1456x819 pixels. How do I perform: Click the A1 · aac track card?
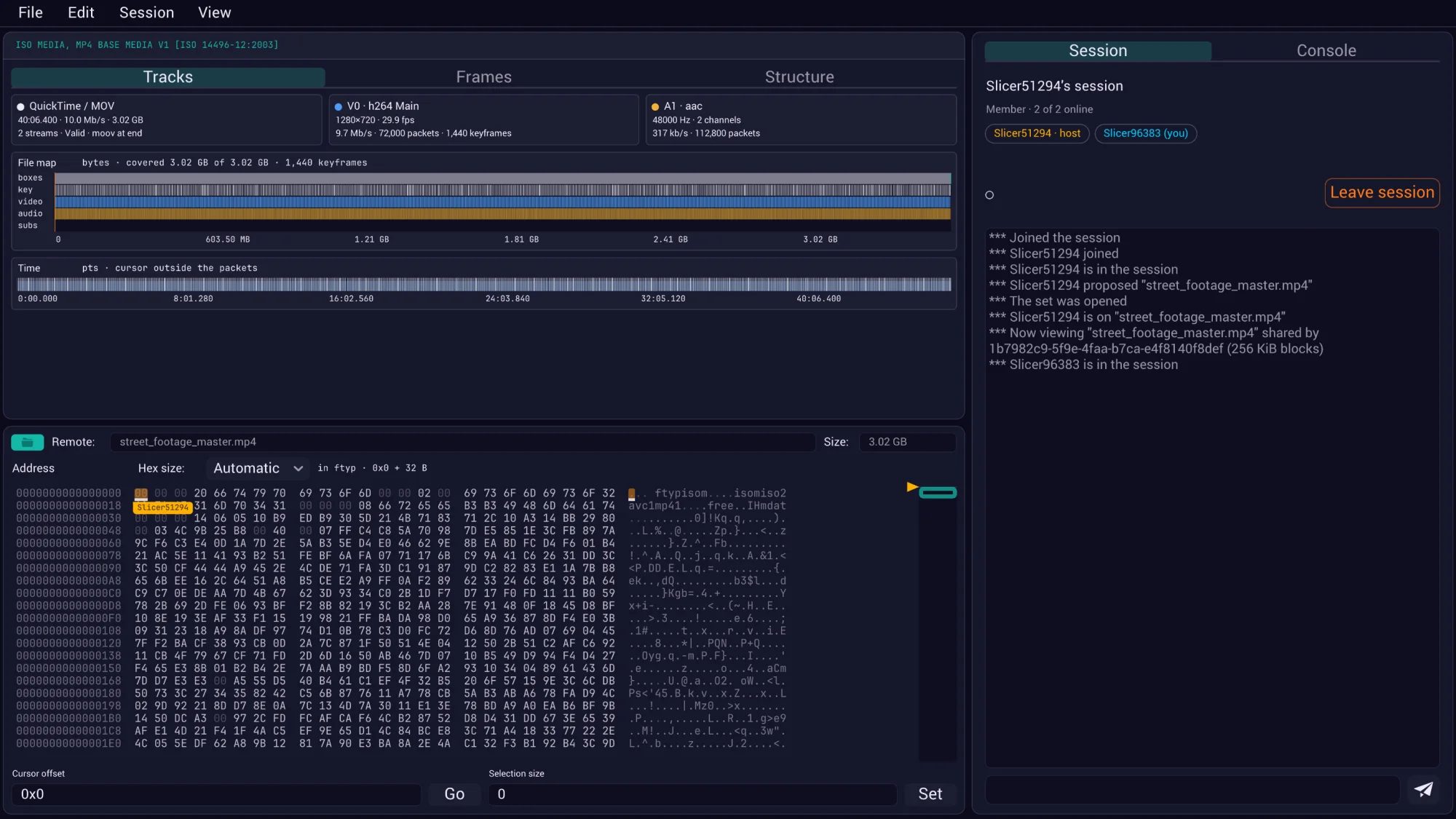[x=801, y=119]
